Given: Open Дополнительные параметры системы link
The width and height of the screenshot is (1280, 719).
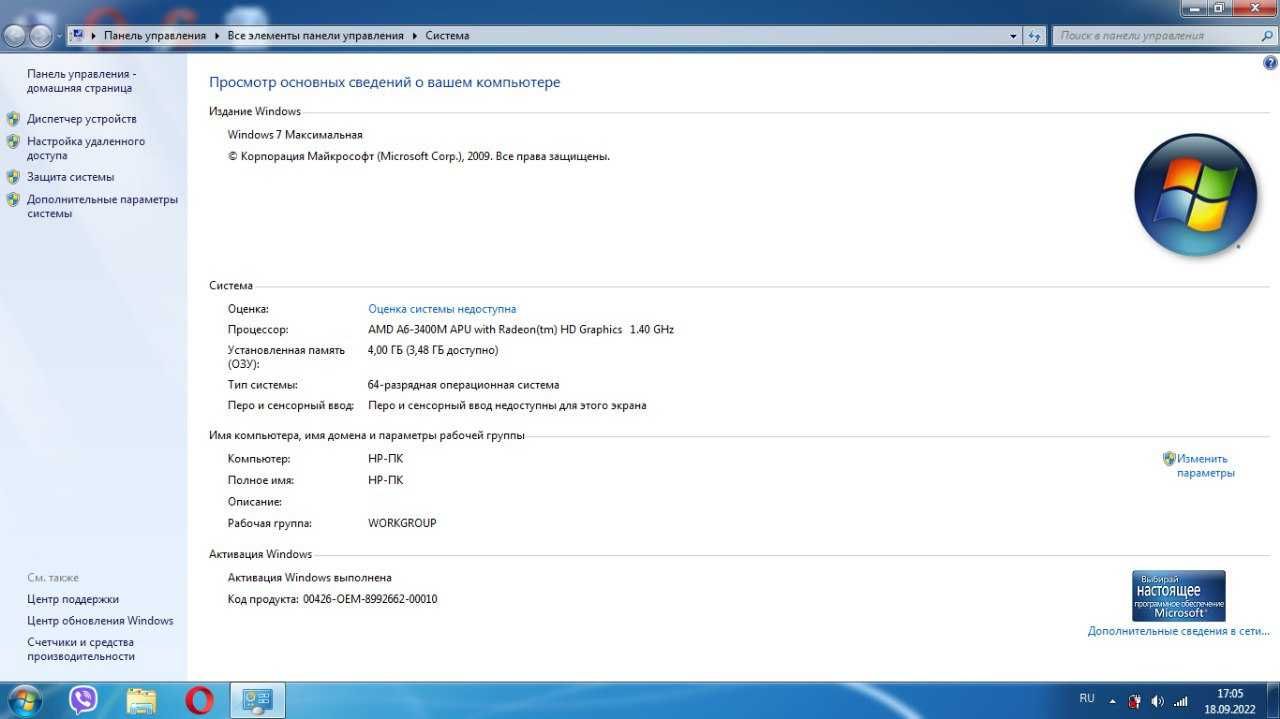Looking at the screenshot, I should pyautogui.click(x=102, y=206).
